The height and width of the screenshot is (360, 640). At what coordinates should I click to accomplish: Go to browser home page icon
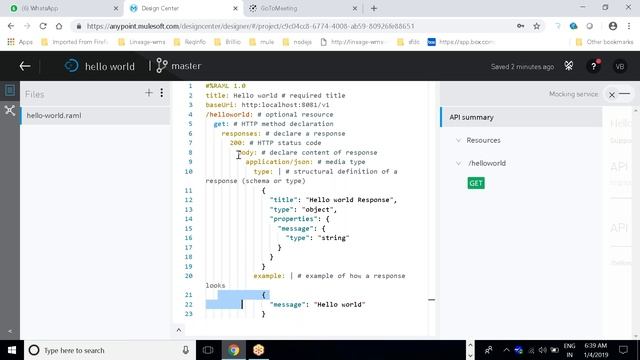(59, 26)
